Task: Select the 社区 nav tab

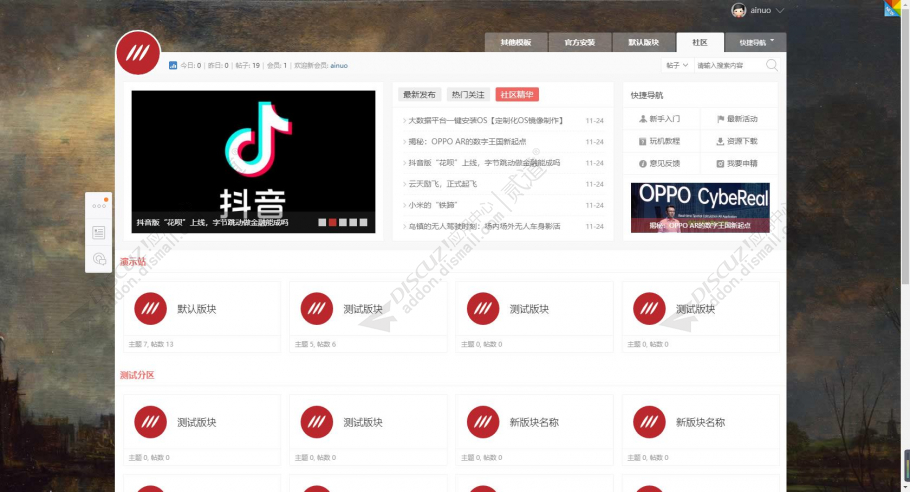Action: pos(700,42)
